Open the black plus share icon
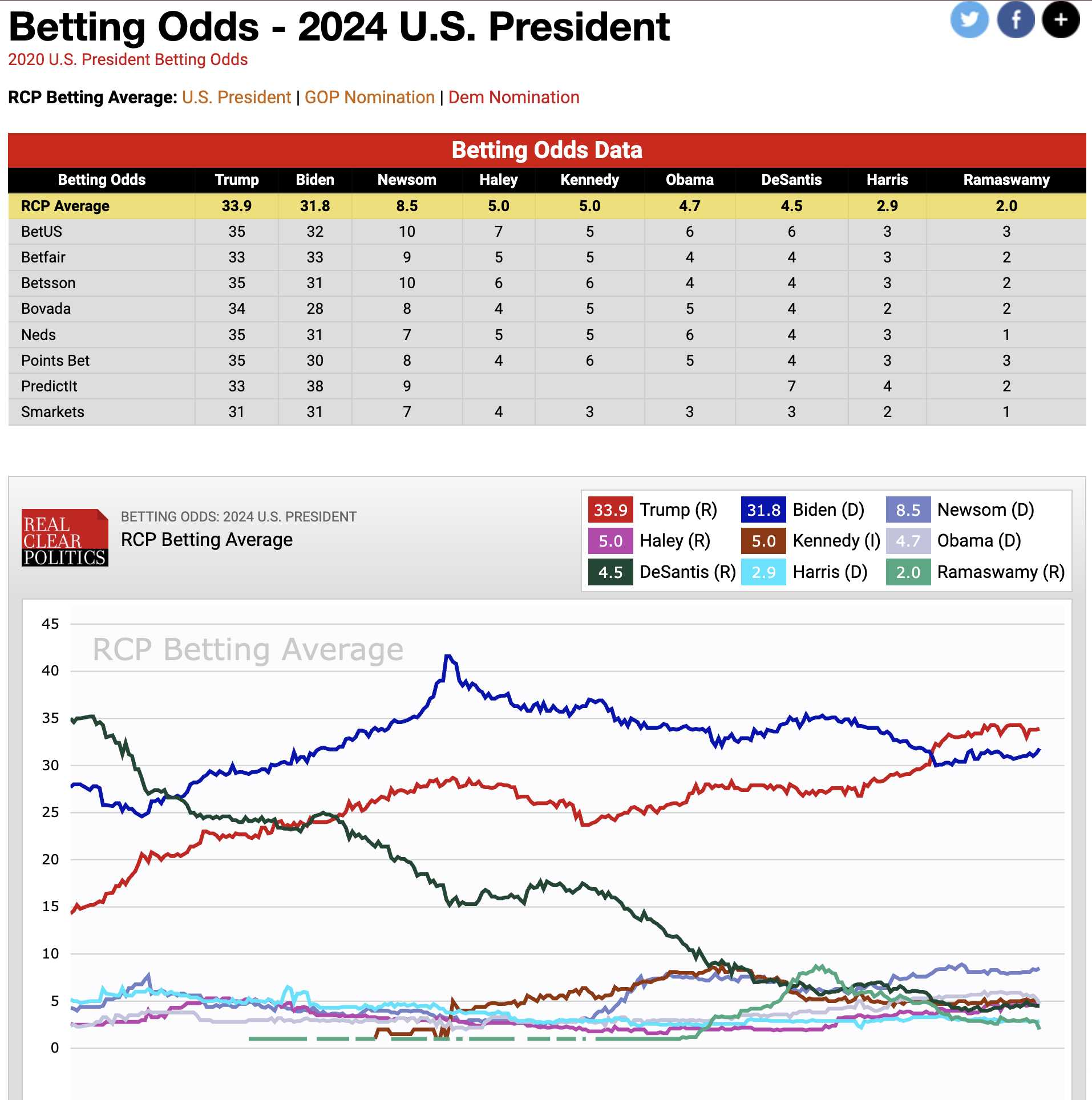The height and width of the screenshot is (1100, 1092). click(x=1061, y=19)
